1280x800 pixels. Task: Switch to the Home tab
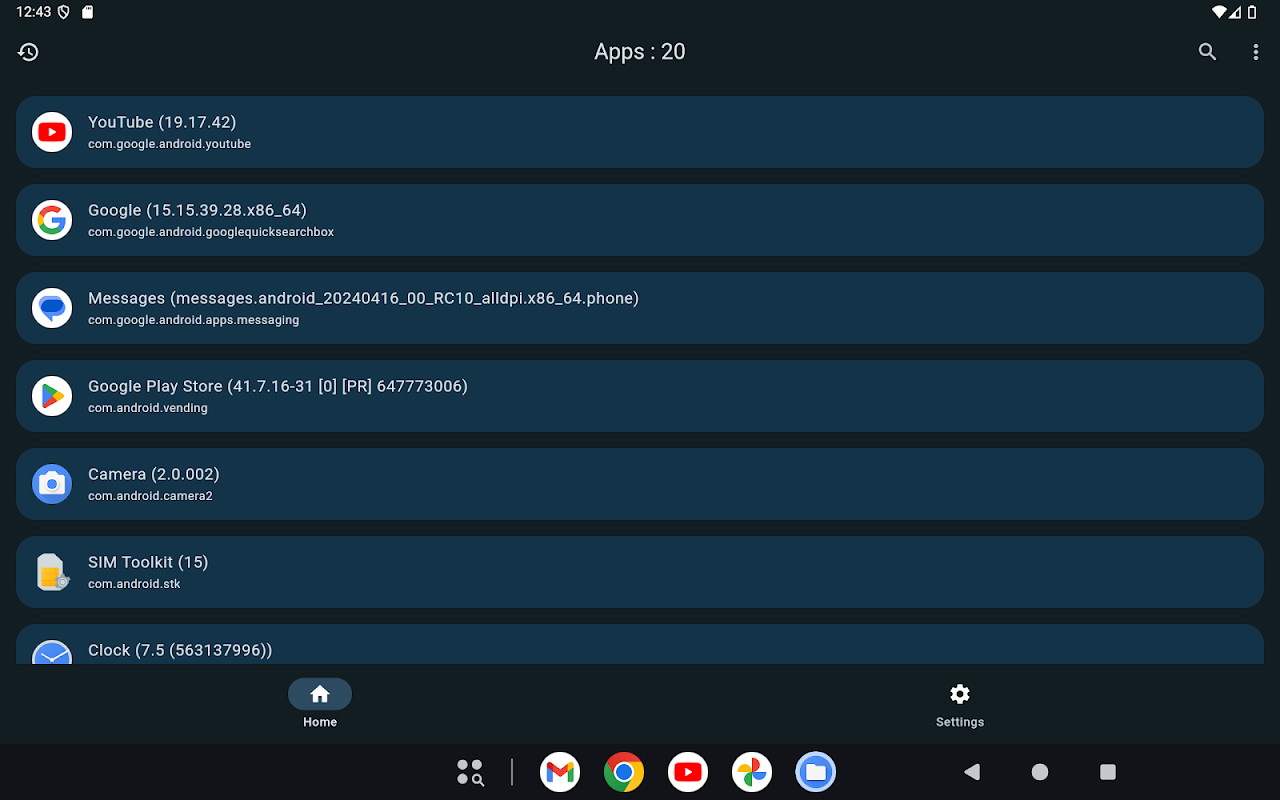(320, 704)
